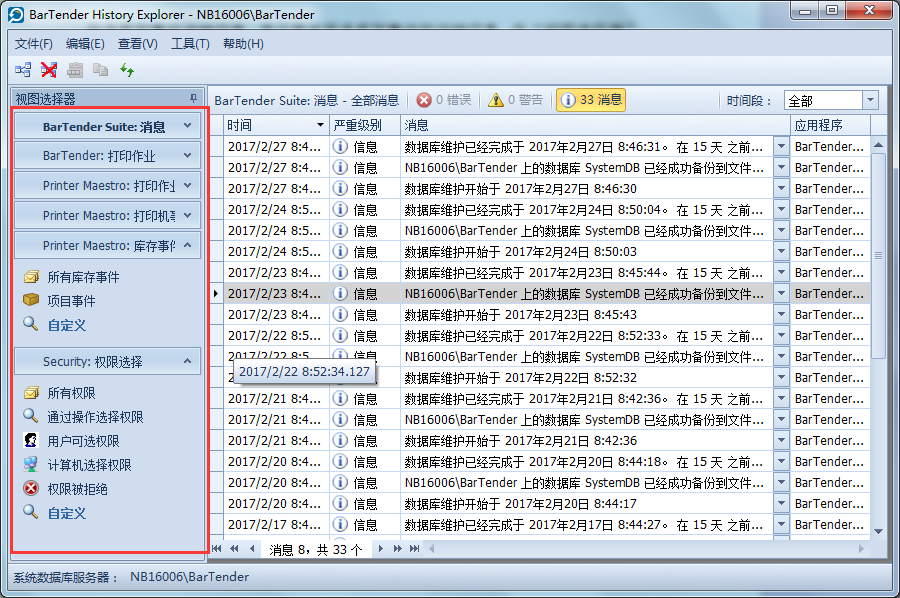
Task: Open the 时间段 dropdown showing 全部
Action: coord(870,100)
